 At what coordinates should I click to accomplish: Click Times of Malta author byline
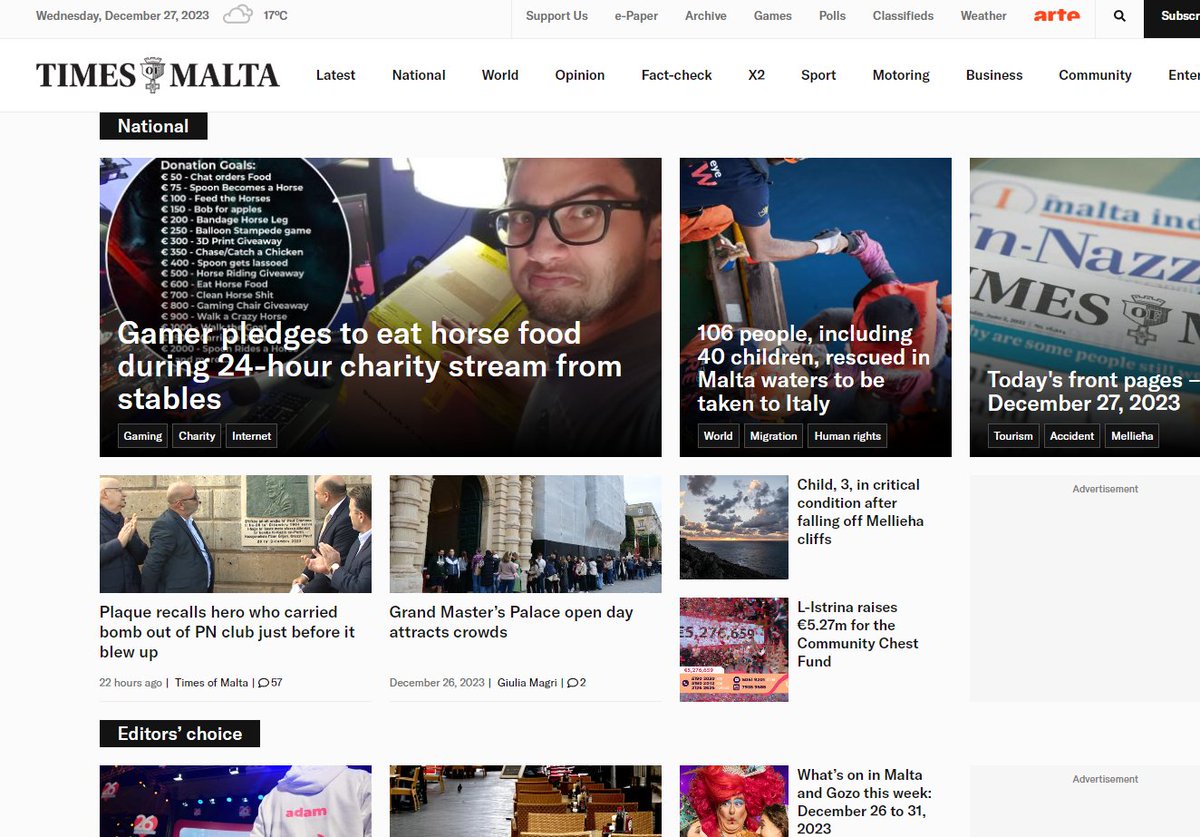(x=212, y=683)
